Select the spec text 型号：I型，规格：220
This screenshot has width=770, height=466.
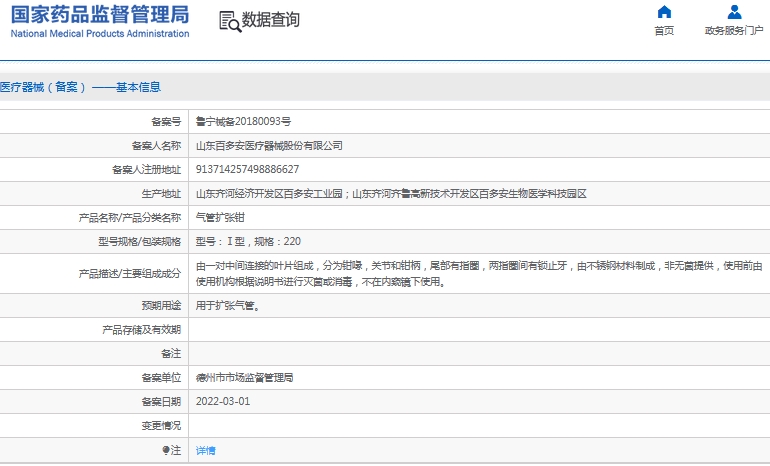(248, 241)
